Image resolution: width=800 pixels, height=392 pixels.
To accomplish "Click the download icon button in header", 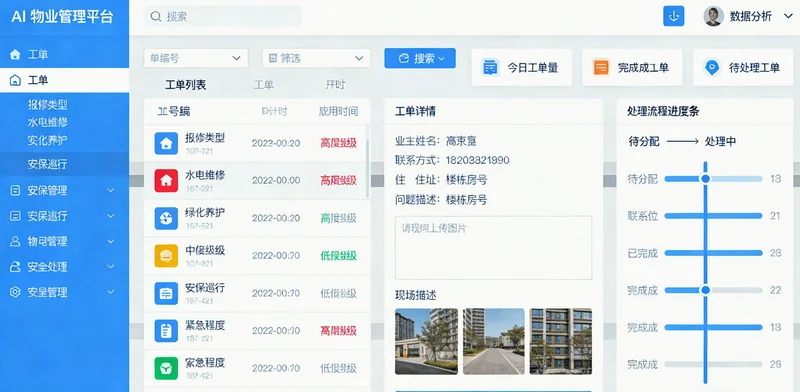I will 673,16.
